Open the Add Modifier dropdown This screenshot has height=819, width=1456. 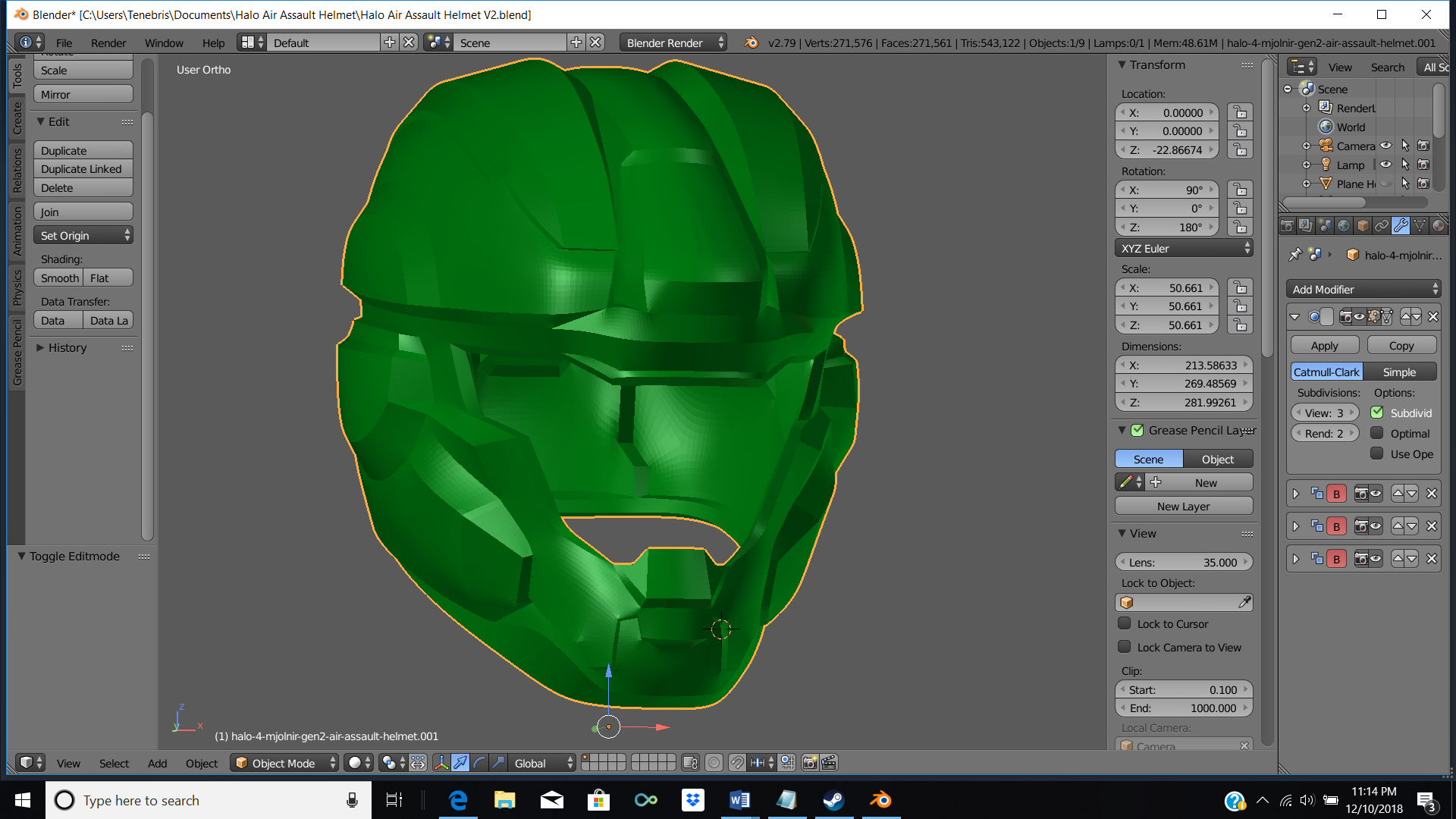1363,289
